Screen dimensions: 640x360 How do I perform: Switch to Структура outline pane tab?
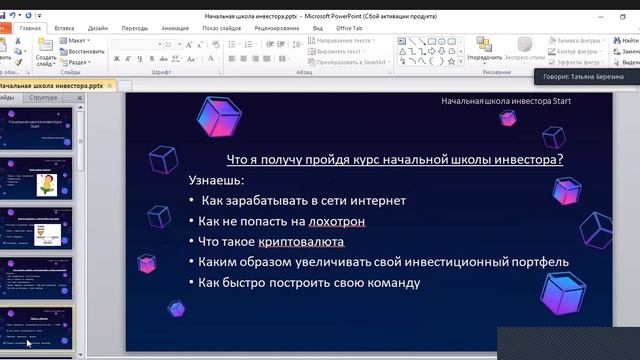pos(43,98)
